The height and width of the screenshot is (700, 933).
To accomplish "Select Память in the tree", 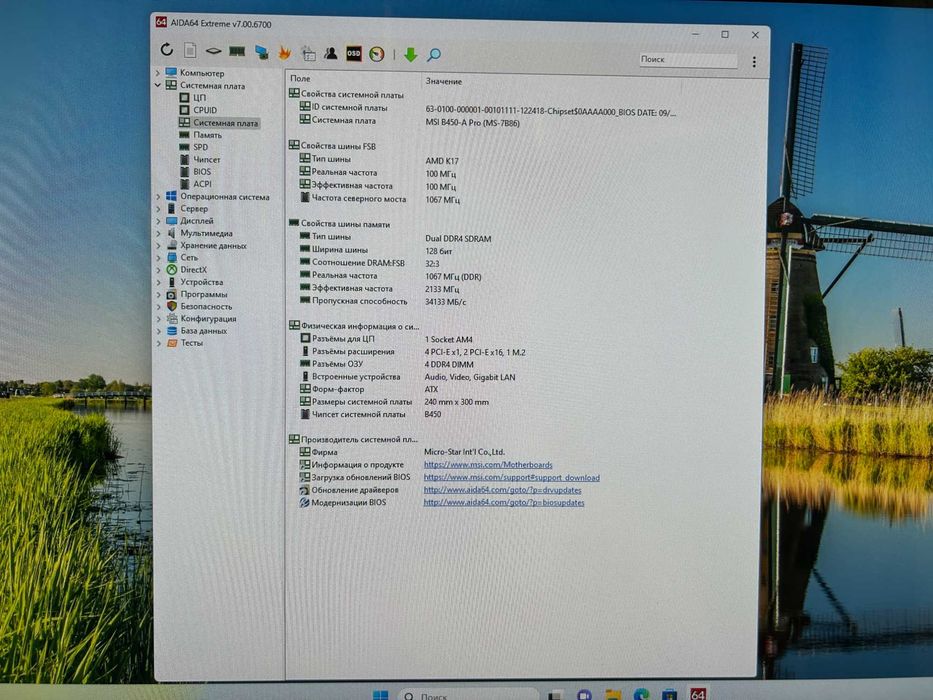I will click(201, 135).
